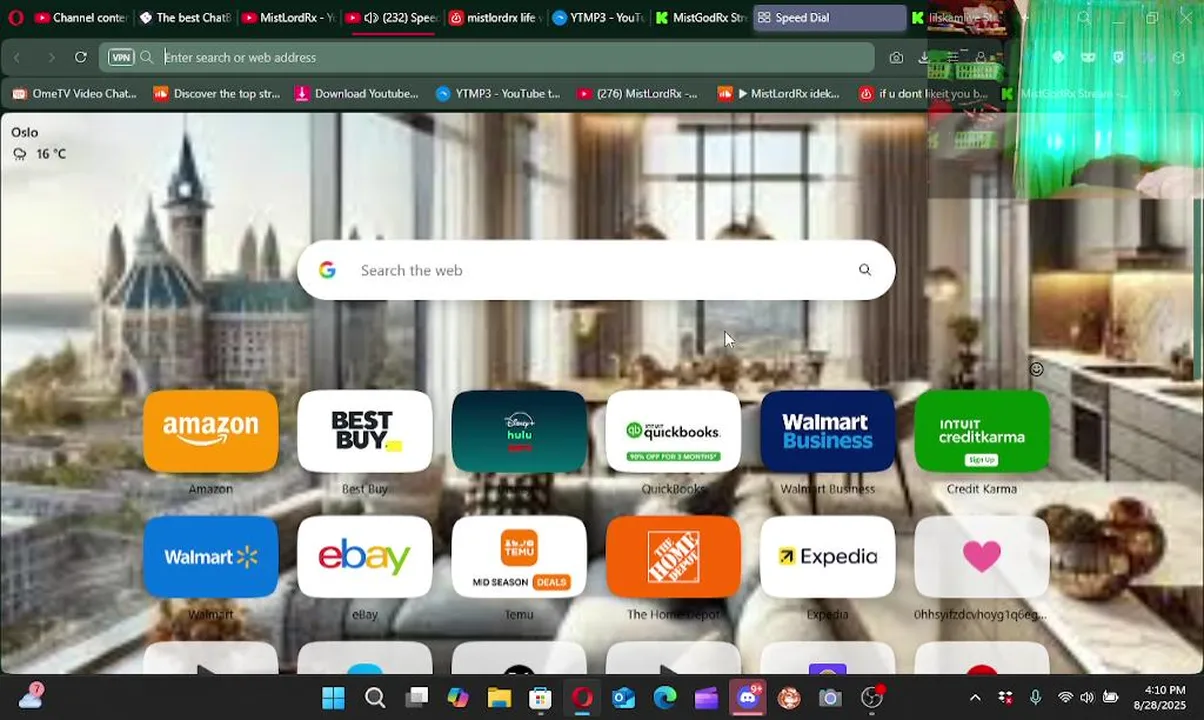
Task: Open the Amazon speed dial tile
Action: [211, 431]
